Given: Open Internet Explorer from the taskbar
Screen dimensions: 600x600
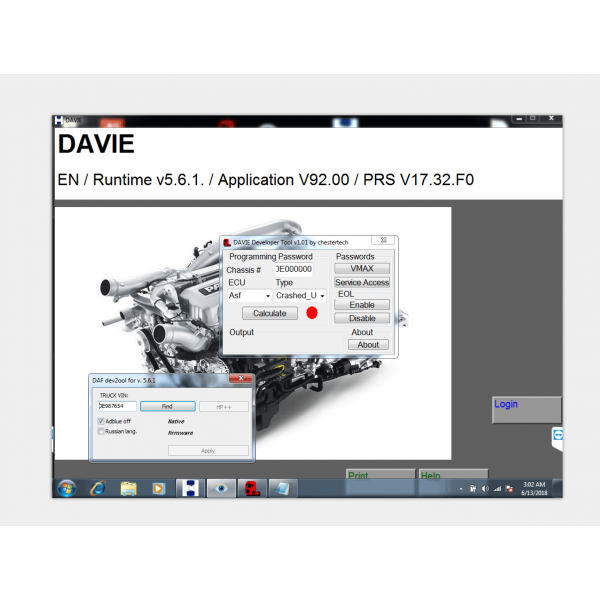Looking at the screenshot, I should coord(98,488).
